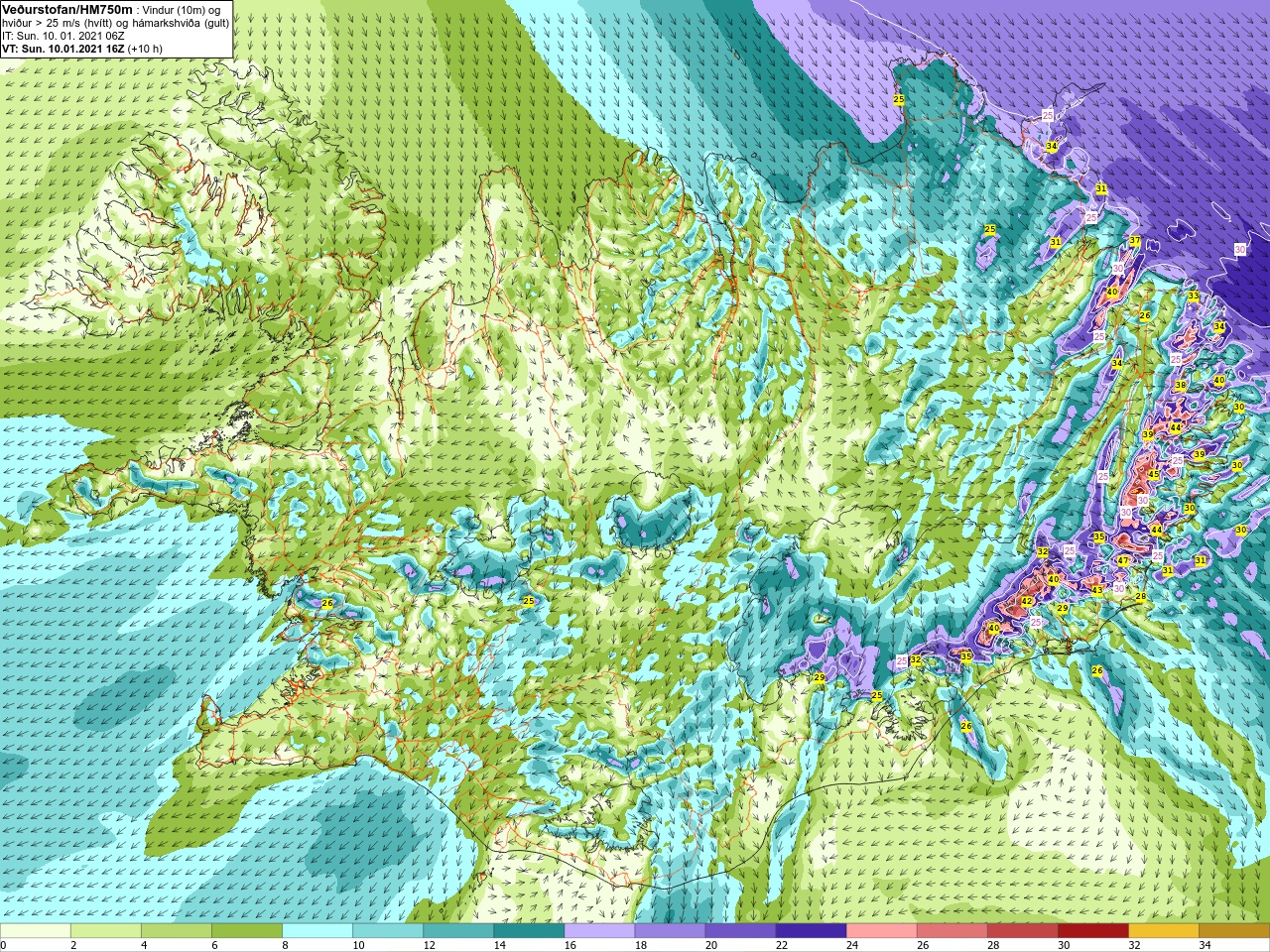1270x952 pixels.
Task: Click the yellow gust label 42
Action: point(1027,601)
